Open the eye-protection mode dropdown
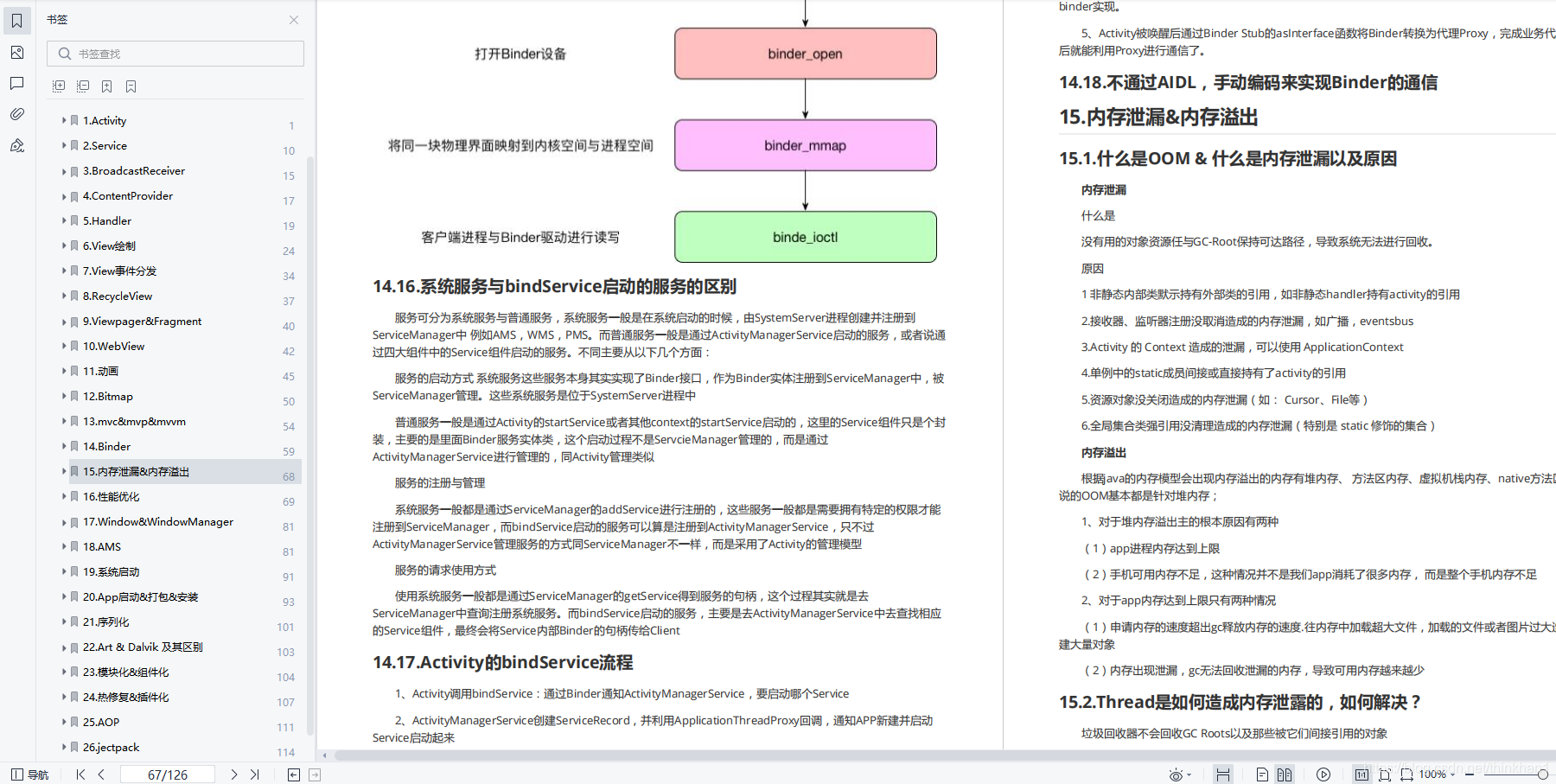Screen dimensions: 1556x784 (x=1180, y=774)
